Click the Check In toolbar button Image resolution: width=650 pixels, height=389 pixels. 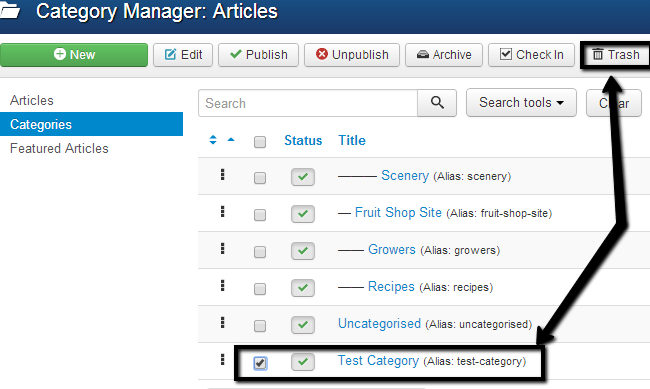(x=531, y=55)
